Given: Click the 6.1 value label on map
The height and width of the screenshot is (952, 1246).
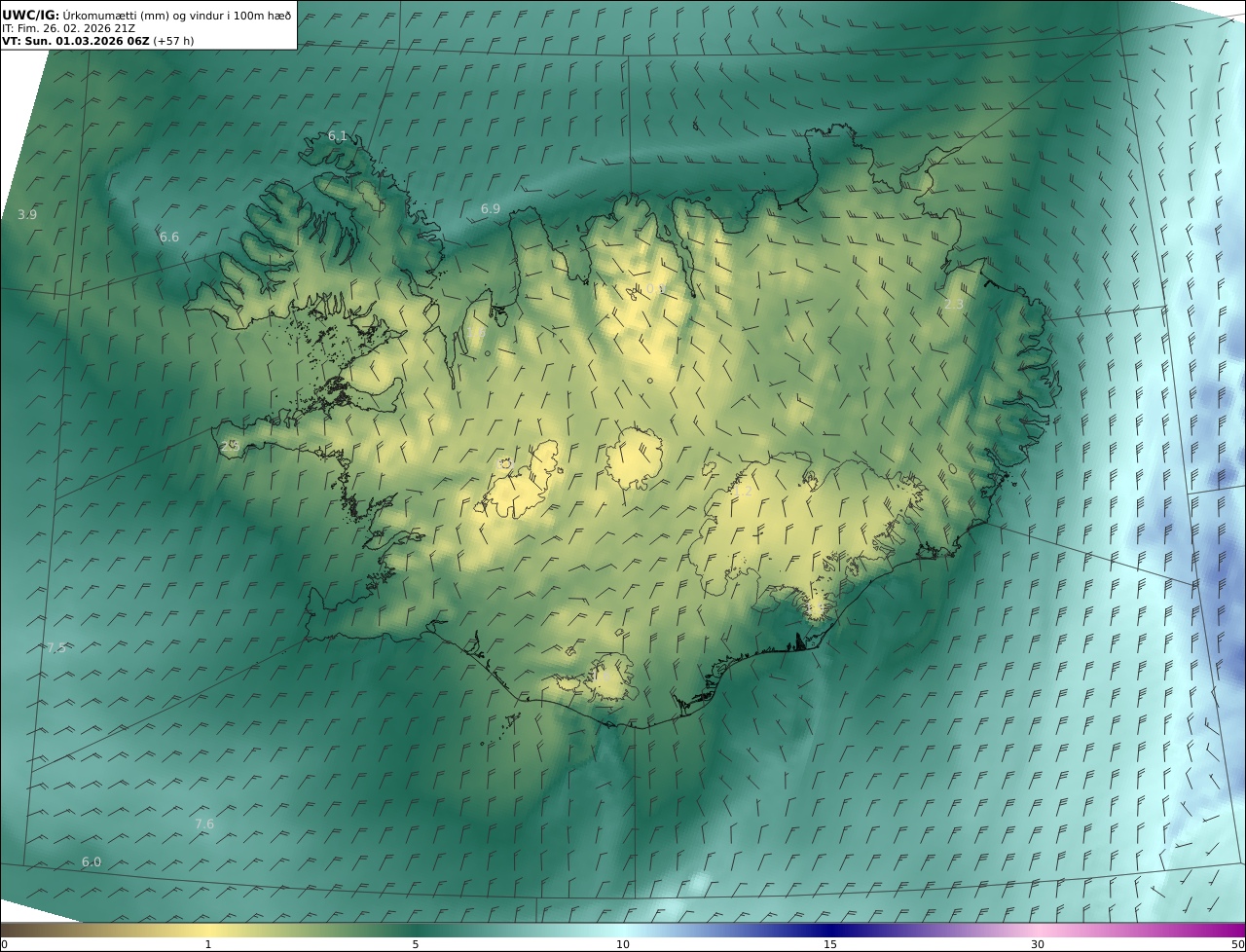Looking at the screenshot, I should (338, 136).
